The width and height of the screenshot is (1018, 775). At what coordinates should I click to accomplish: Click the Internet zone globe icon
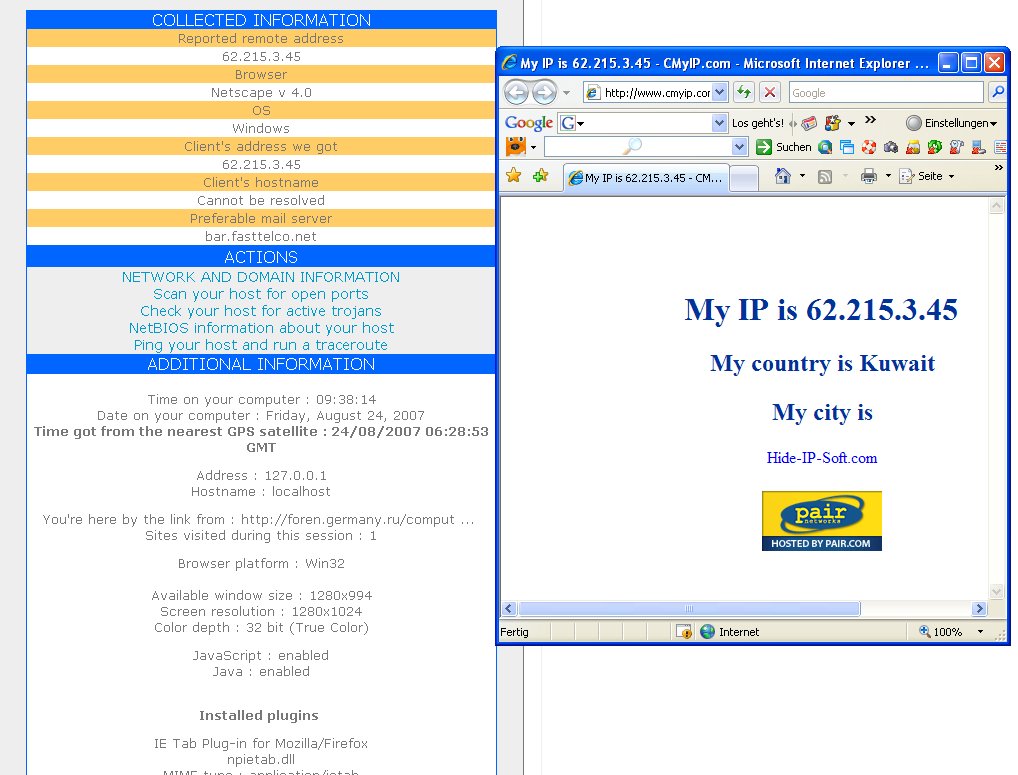point(707,632)
